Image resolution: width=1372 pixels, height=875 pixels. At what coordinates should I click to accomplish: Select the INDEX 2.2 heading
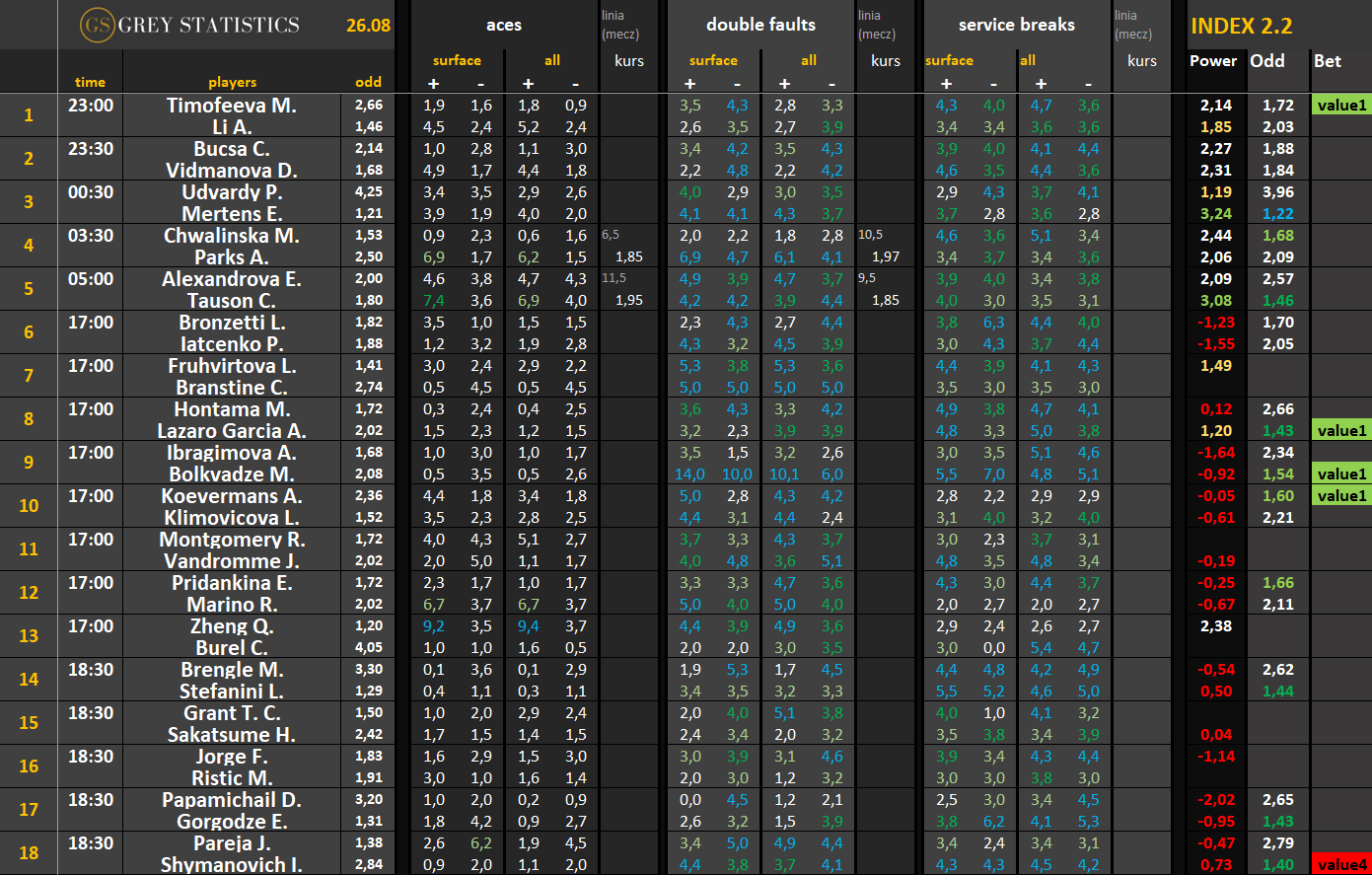pos(1242,26)
